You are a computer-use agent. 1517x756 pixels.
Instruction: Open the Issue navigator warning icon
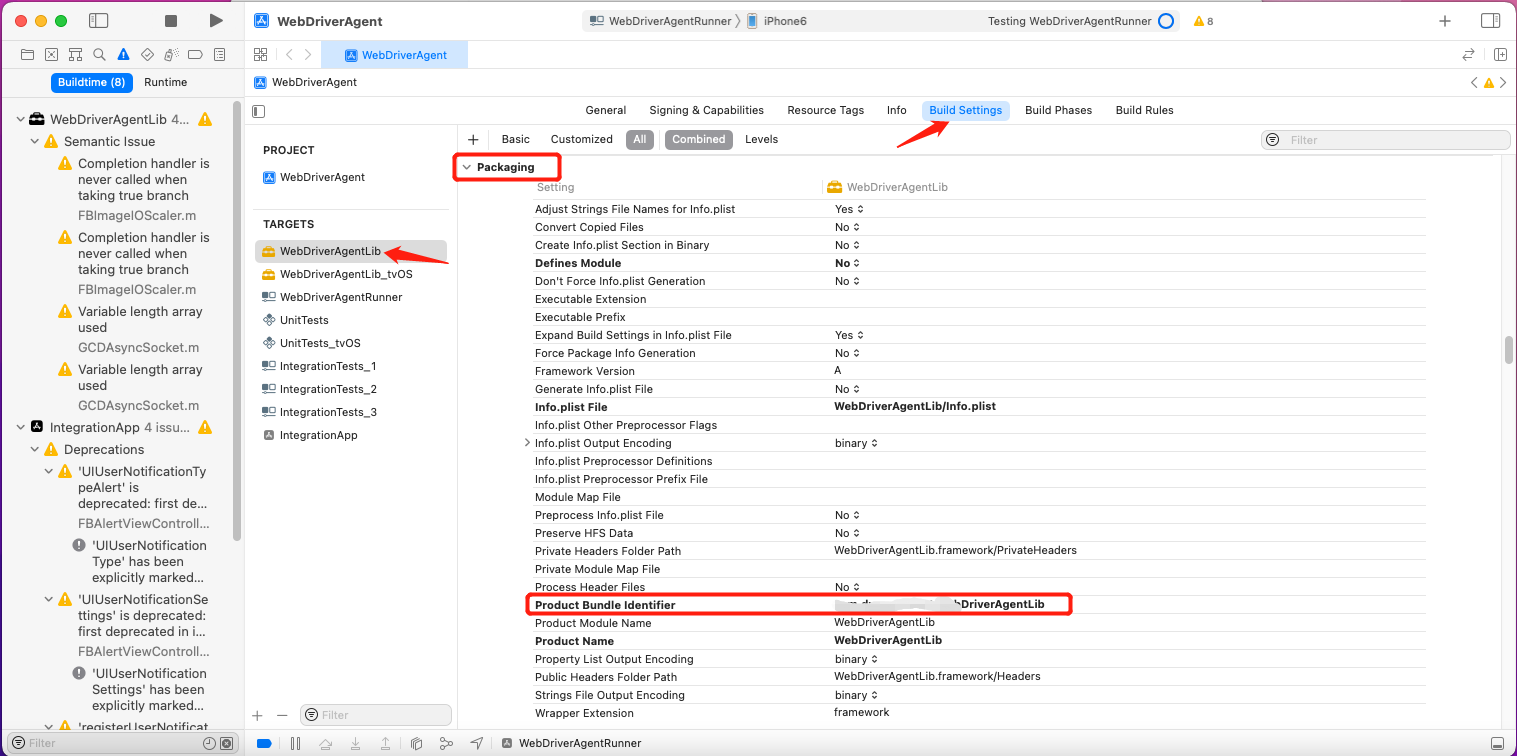tap(123, 55)
